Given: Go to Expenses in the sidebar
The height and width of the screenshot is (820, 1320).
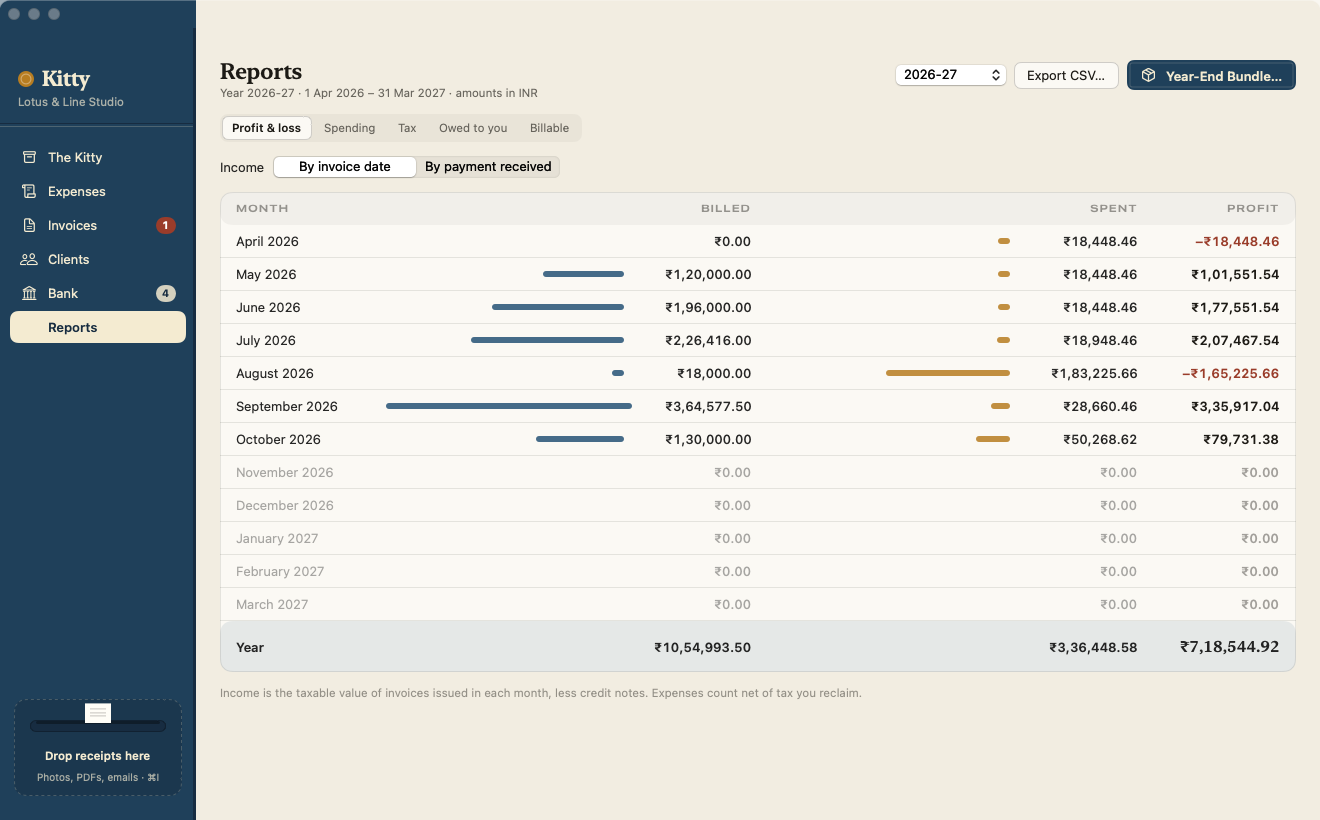Looking at the screenshot, I should point(98,191).
